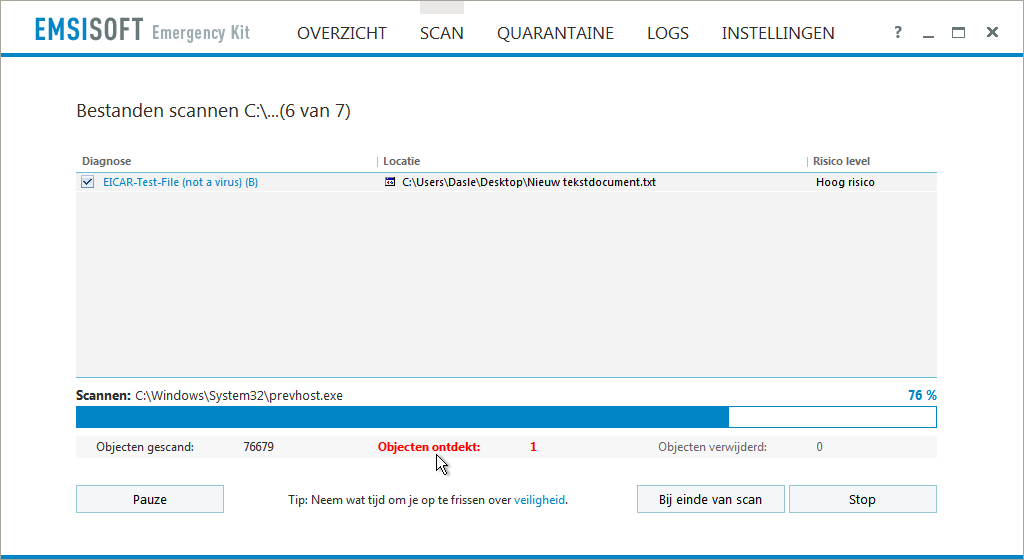Uncheck the EICAR-Test-File detection checkbox
1024x560 pixels.
88,182
